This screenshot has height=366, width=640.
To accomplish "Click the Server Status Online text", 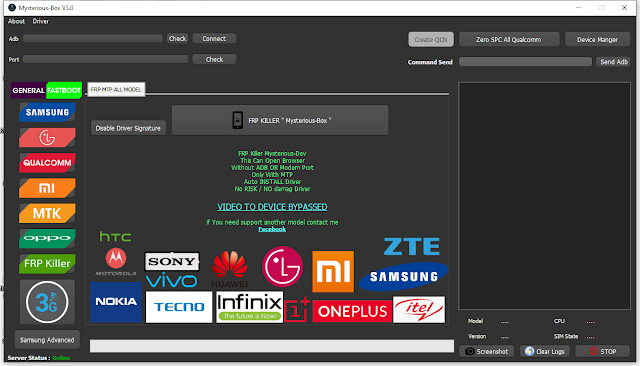I will tap(39, 358).
